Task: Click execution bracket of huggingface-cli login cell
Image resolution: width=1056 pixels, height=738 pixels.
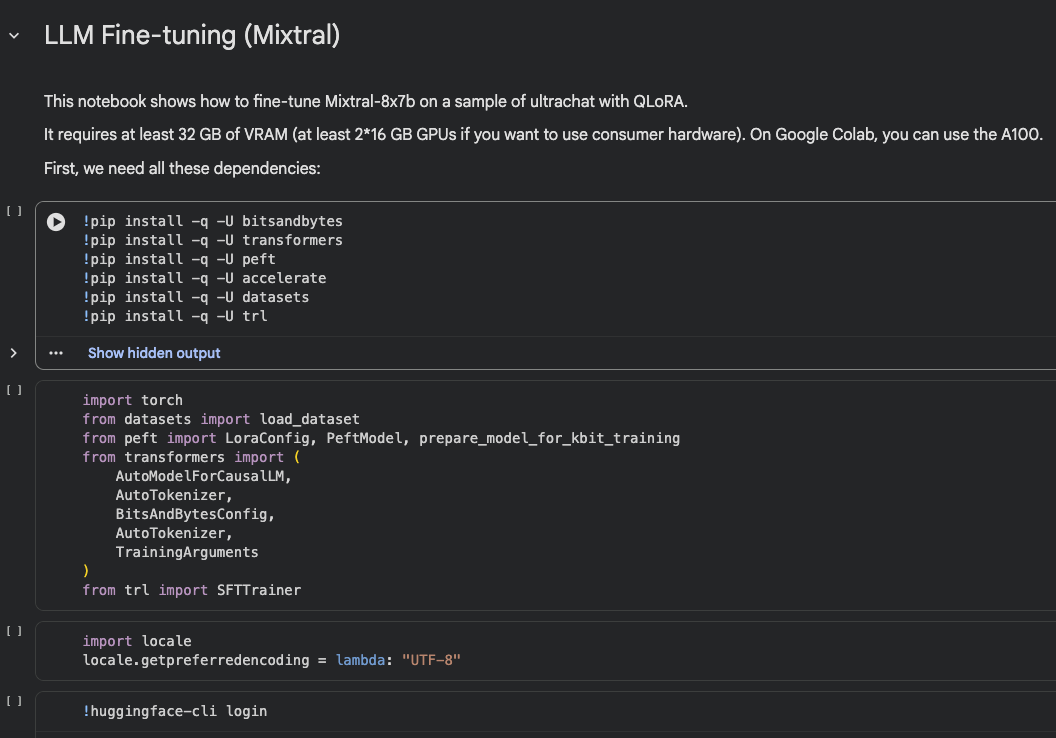Action: (14, 701)
